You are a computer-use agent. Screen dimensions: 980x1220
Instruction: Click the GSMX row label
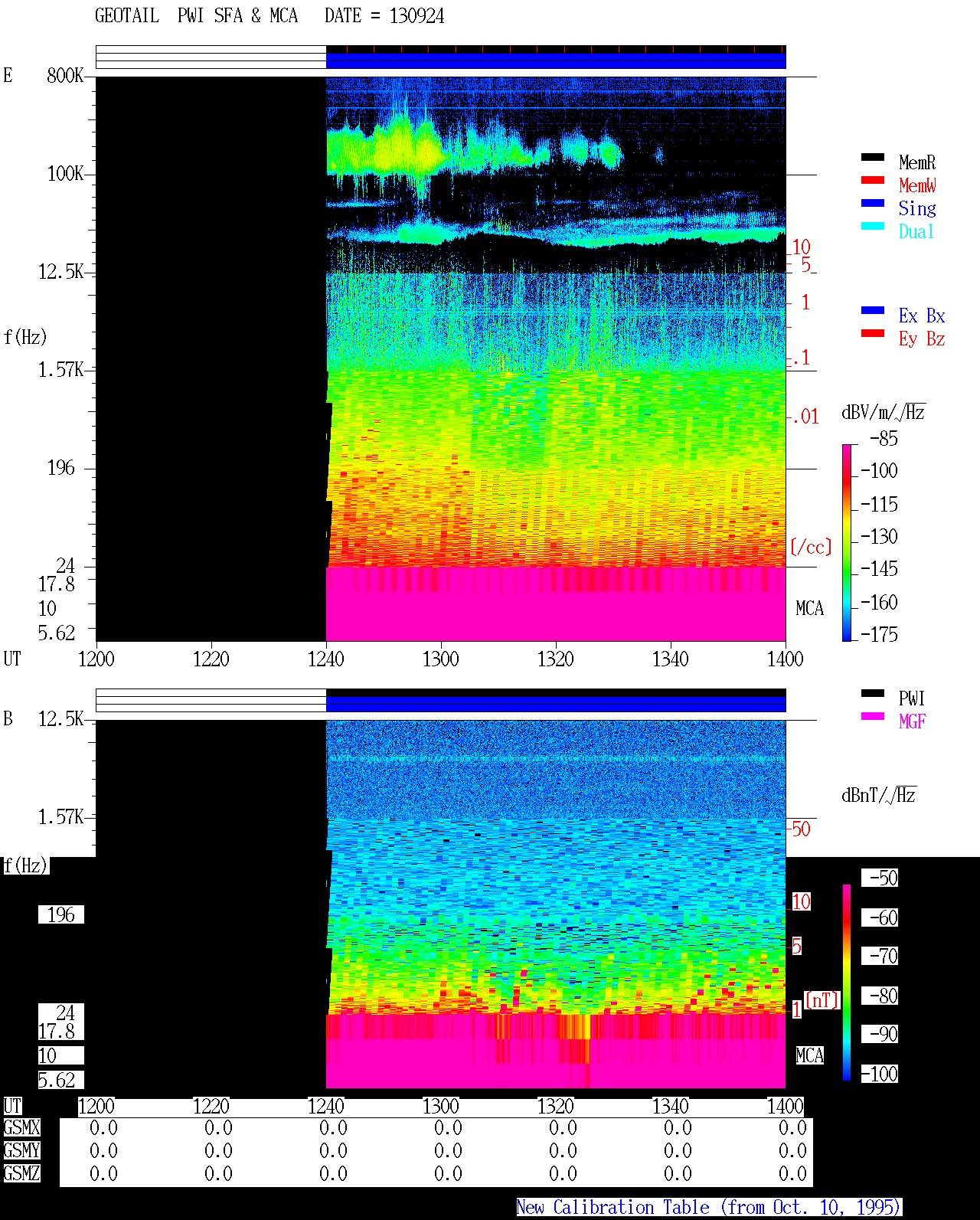coord(21,1128)
